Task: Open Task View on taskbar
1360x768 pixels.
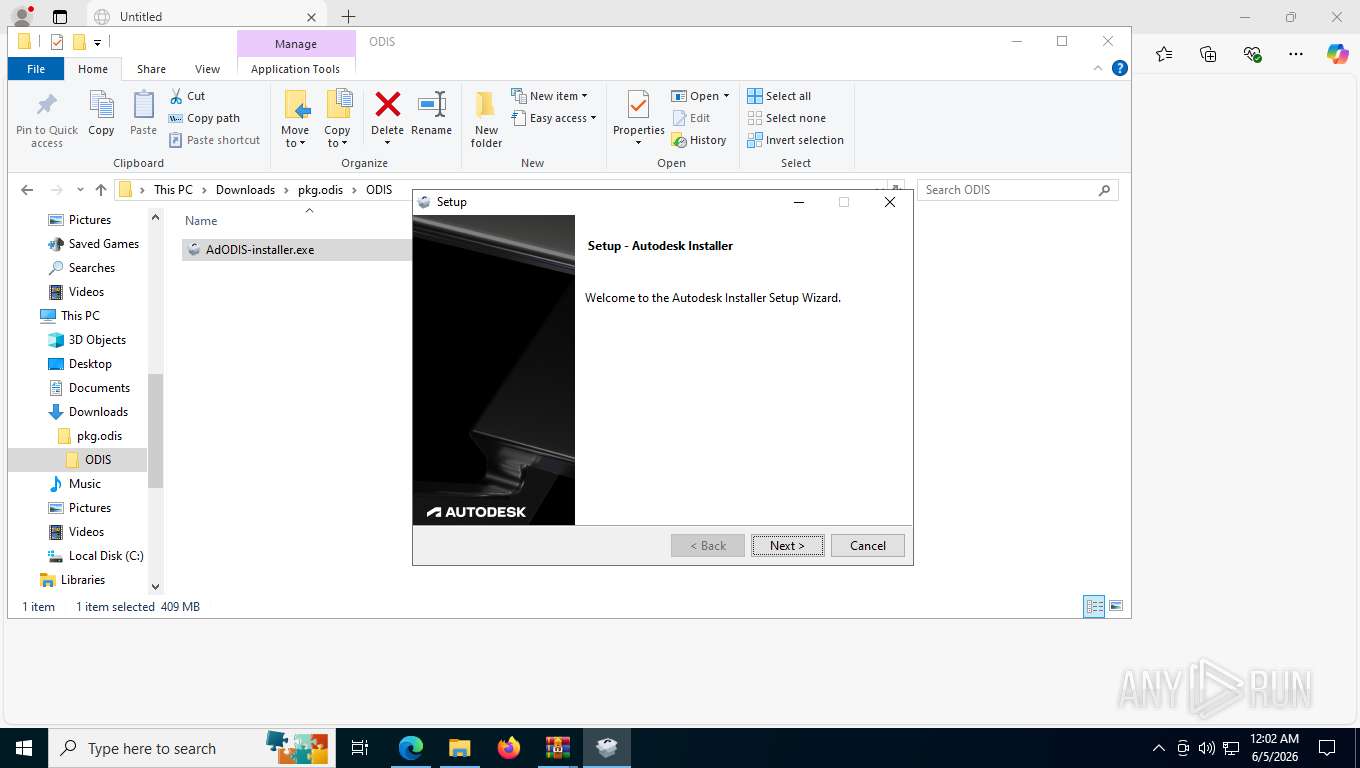Action: pyautogui.click(x=360, y=748)
